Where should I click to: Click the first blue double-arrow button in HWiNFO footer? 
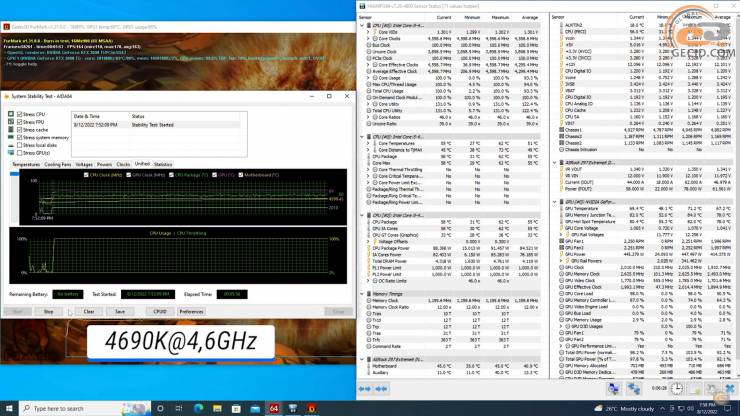coord(364,389)
